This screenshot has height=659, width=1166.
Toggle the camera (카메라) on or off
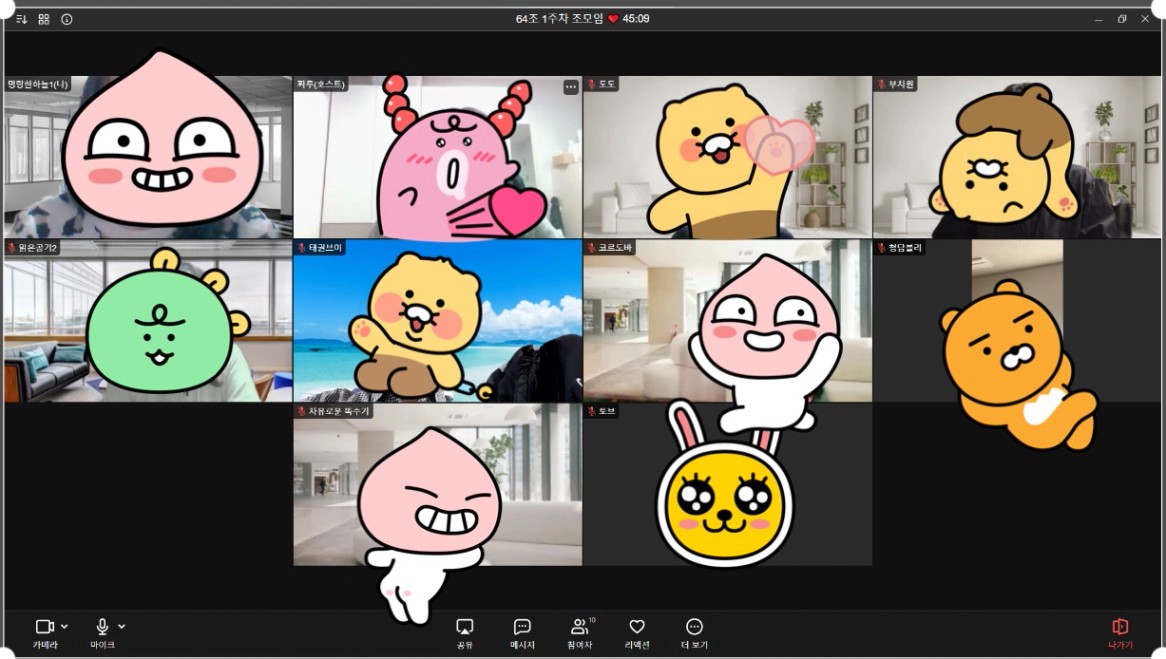44,627
